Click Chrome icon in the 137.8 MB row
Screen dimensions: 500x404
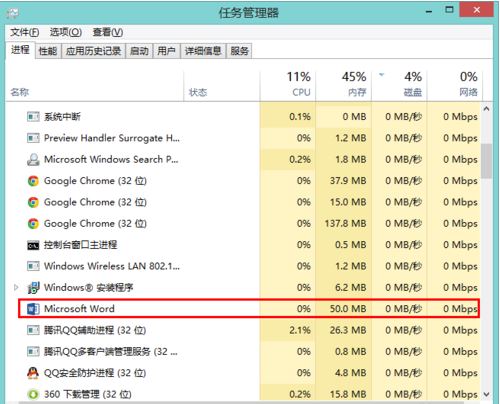pyautogui.click(x=33, y=224)
